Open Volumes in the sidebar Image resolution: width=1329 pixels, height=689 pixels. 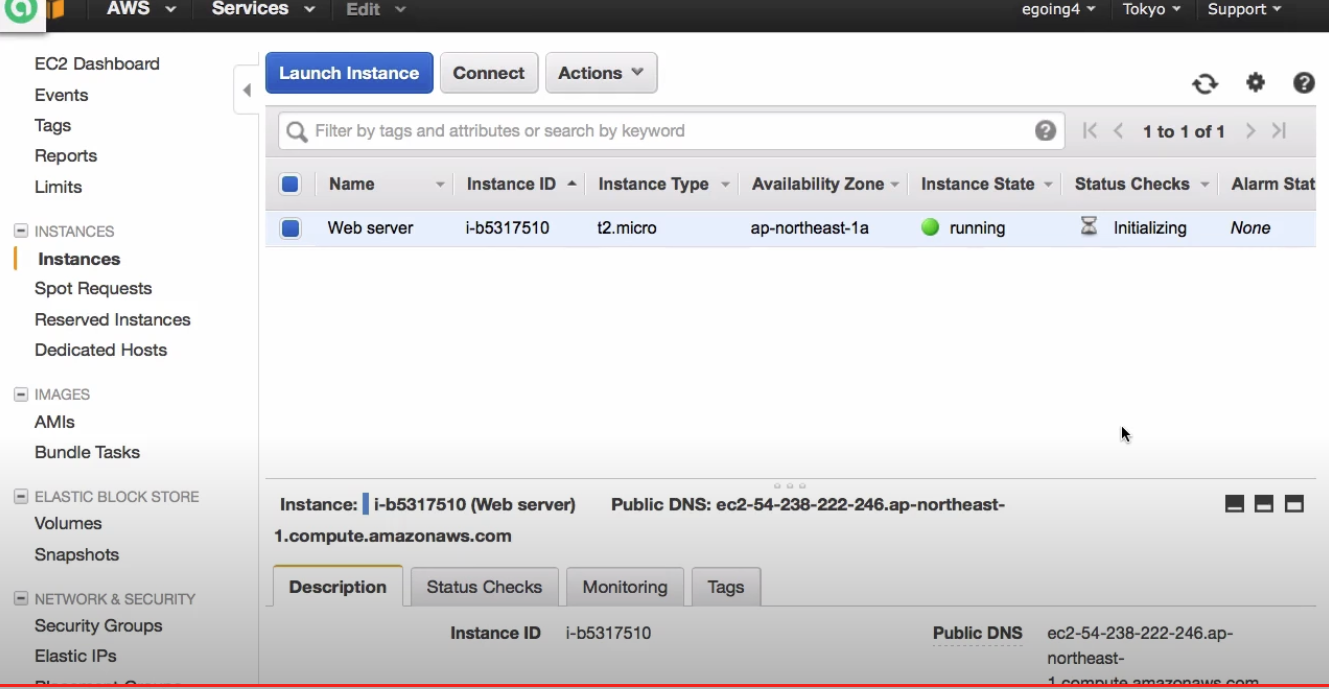(68, 524)
